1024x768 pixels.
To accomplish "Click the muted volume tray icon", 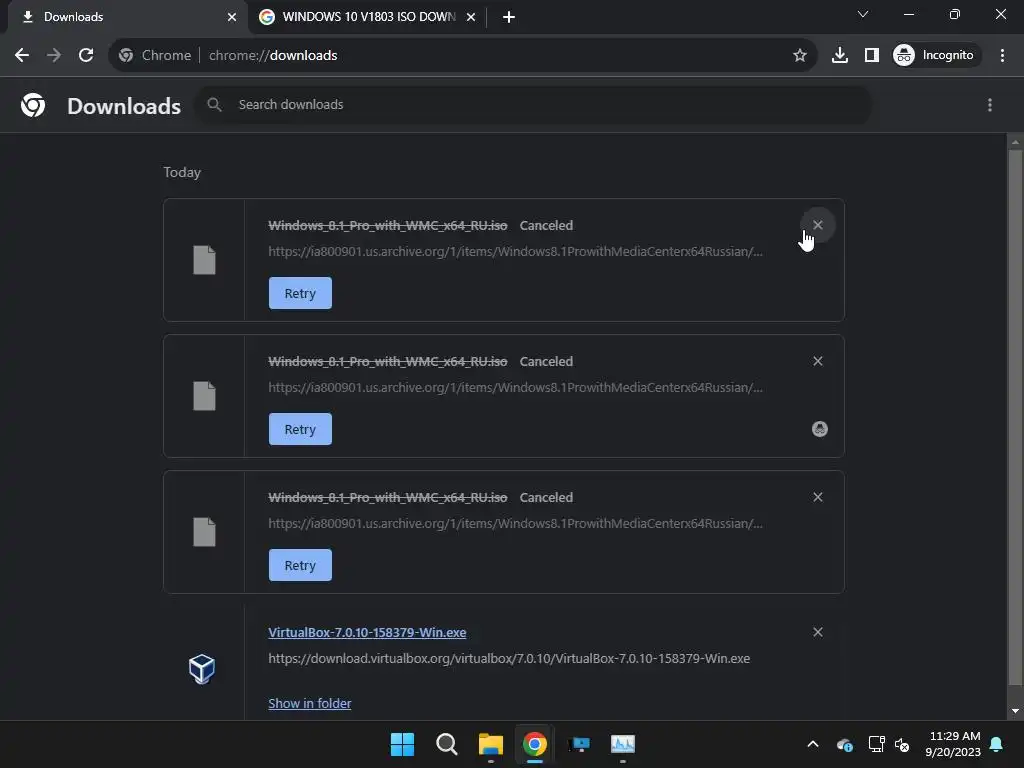I will point(902,744).
